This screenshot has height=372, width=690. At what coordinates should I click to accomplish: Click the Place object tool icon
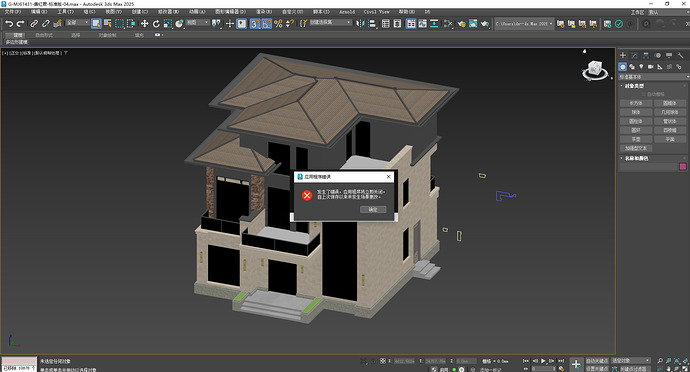179,24
